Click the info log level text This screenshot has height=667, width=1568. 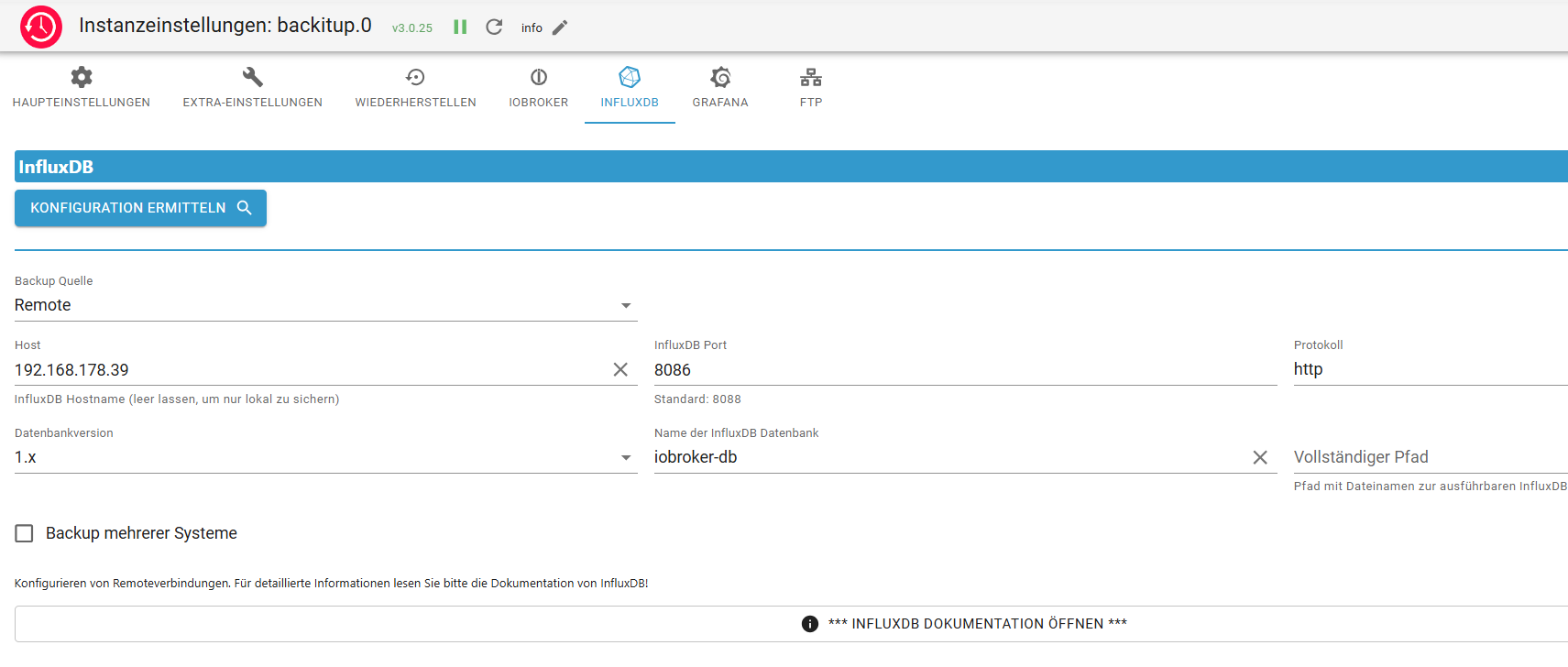coord(532,28)
